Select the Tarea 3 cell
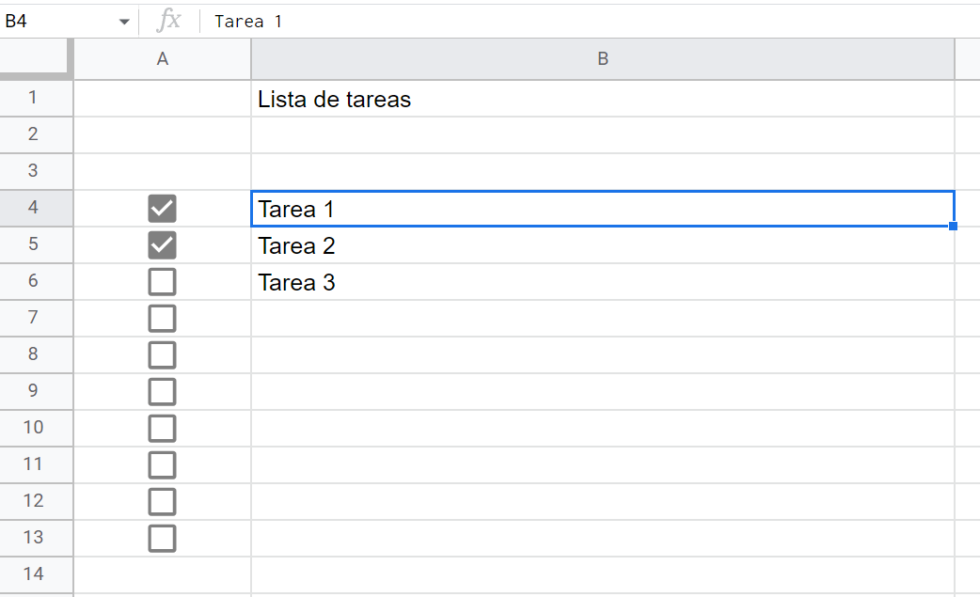980x597 pixels. click(602, 282)
